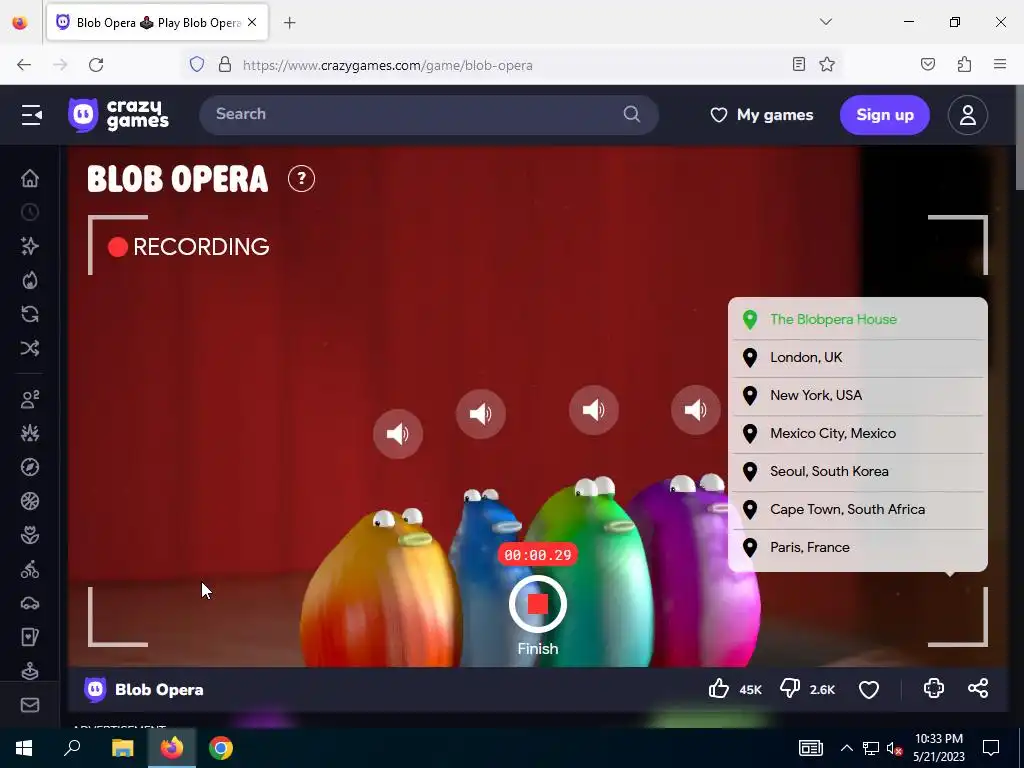Dislike Blob Opera with thumbs down
Screen dimensions: 1024x768
(x=790, y=688)
